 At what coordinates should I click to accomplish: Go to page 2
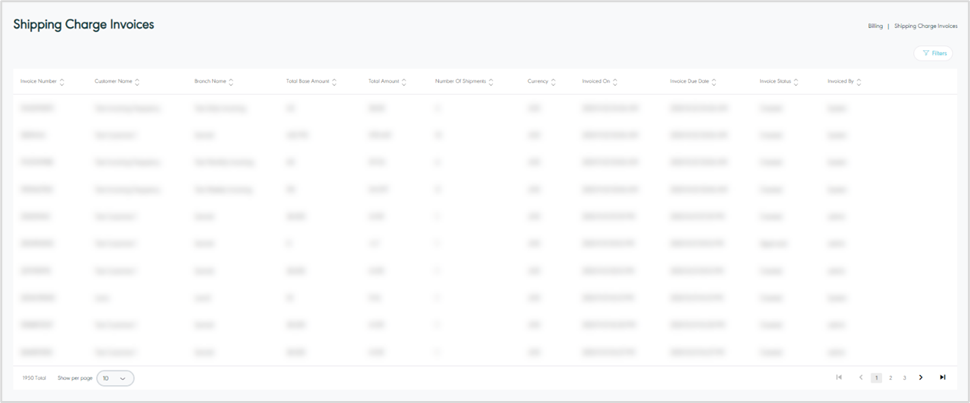(890, 378)
